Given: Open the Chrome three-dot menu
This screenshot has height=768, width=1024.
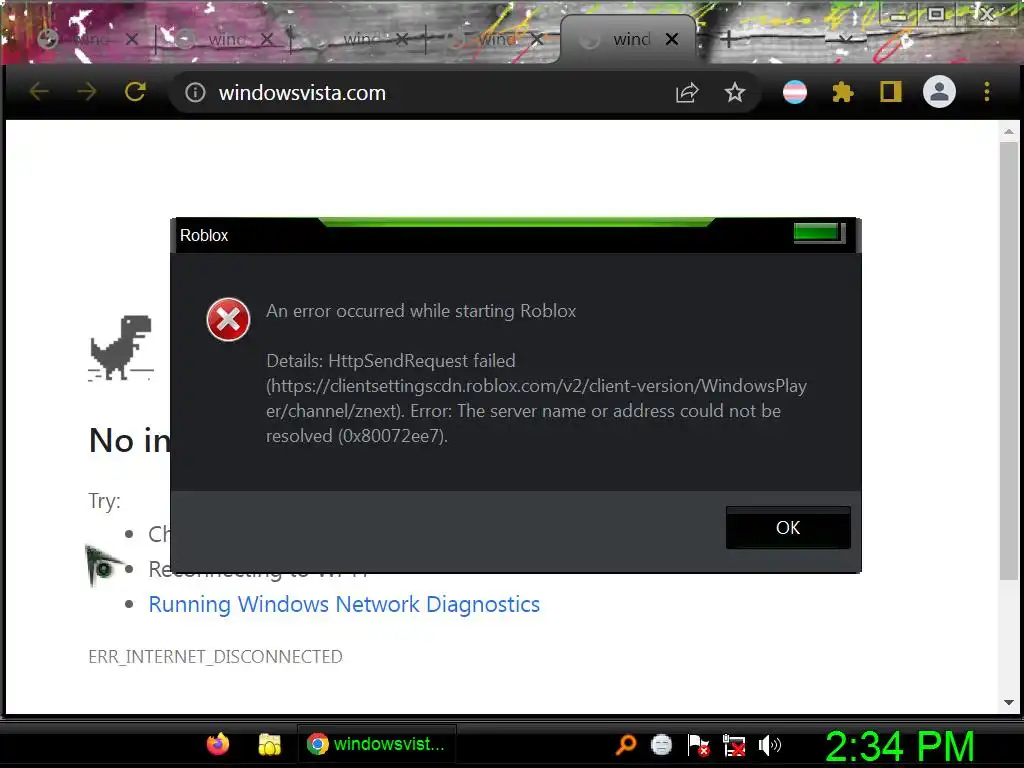Looking at the screenshot, I should click(987, 92).
